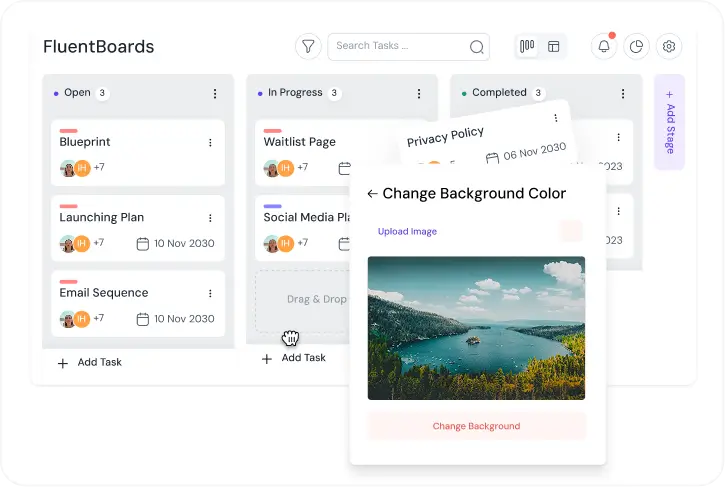The image size is (725, 487).
Task: Click the 06 Nov 2030 due date
Action: pos(535,151)
